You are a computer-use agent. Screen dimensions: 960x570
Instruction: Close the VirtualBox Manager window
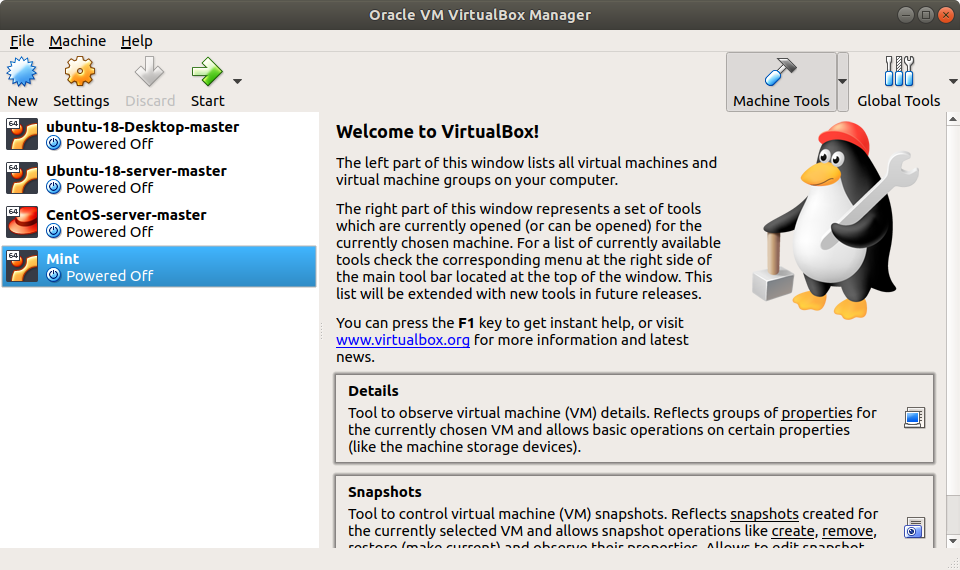[x=946, y=15]
